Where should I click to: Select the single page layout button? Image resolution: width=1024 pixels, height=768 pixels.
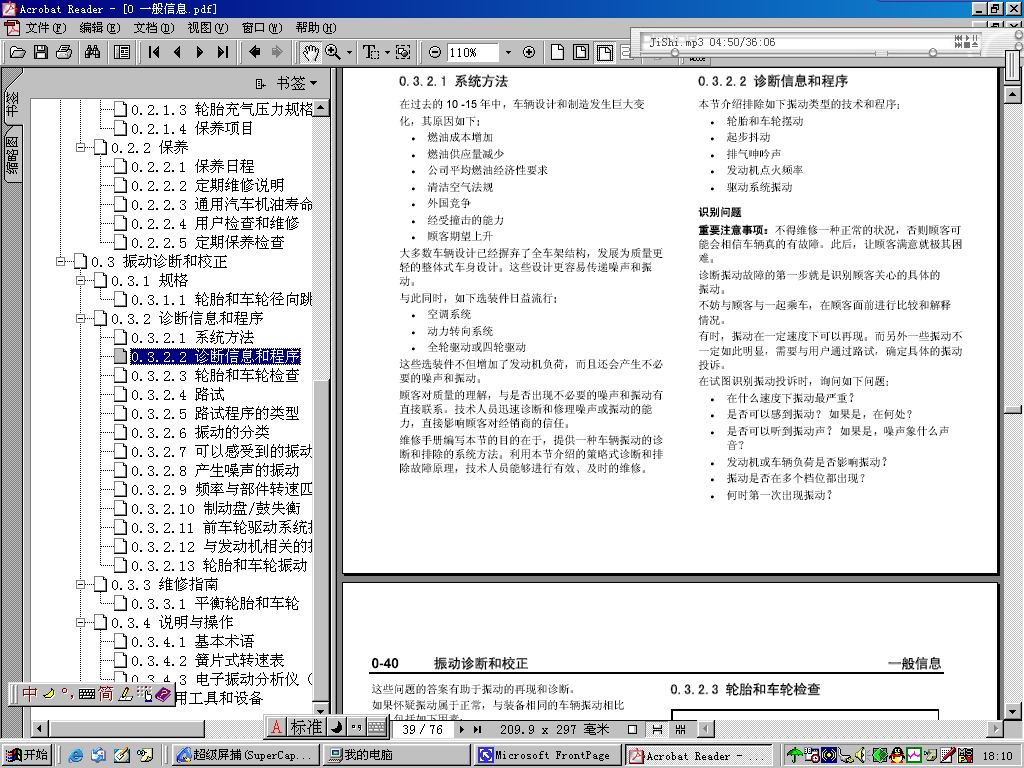click(632, 729)
